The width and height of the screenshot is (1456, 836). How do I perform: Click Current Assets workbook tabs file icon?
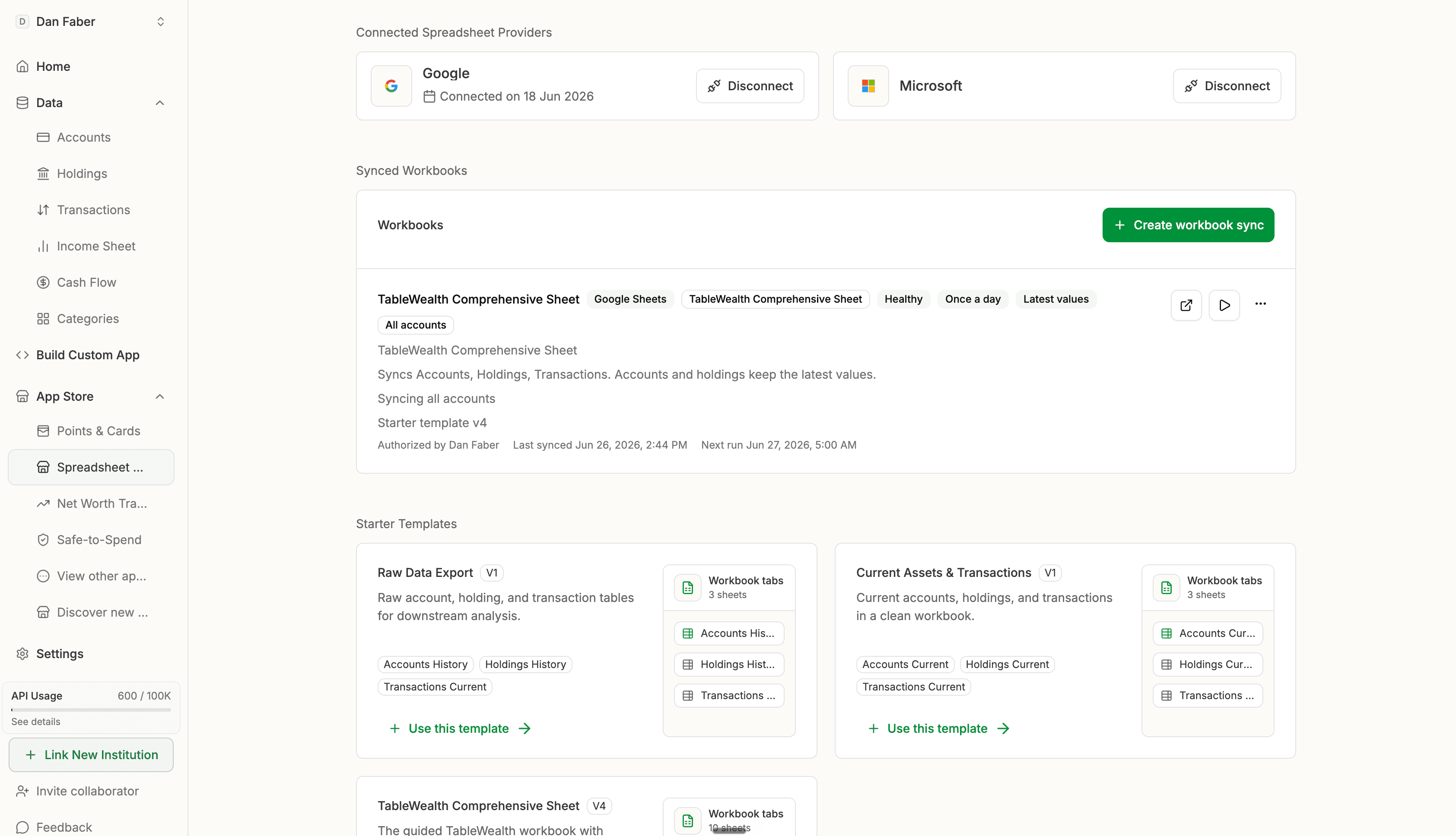1166,587
